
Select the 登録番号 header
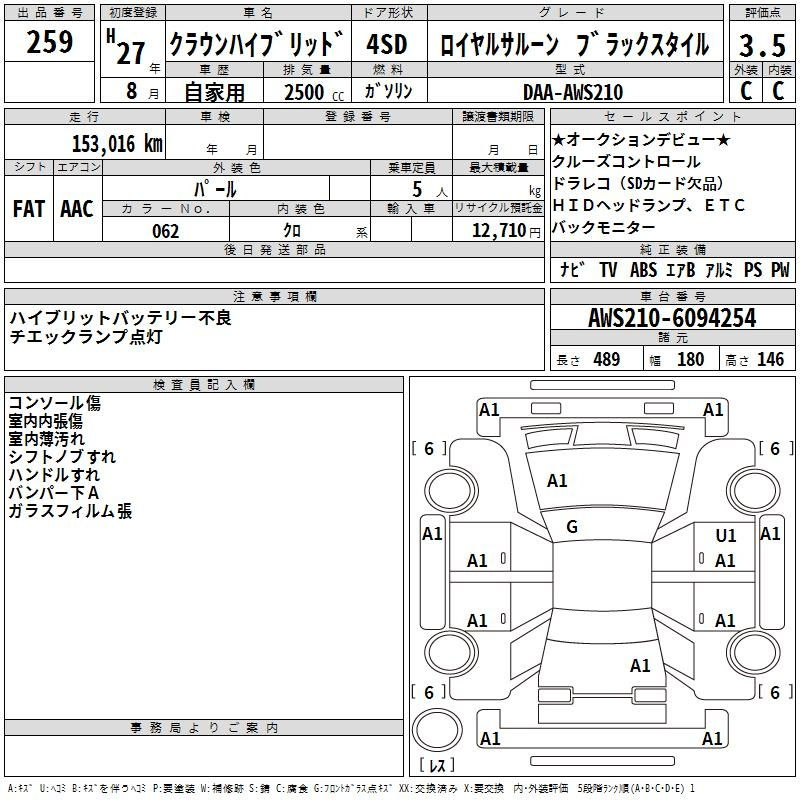358,117
